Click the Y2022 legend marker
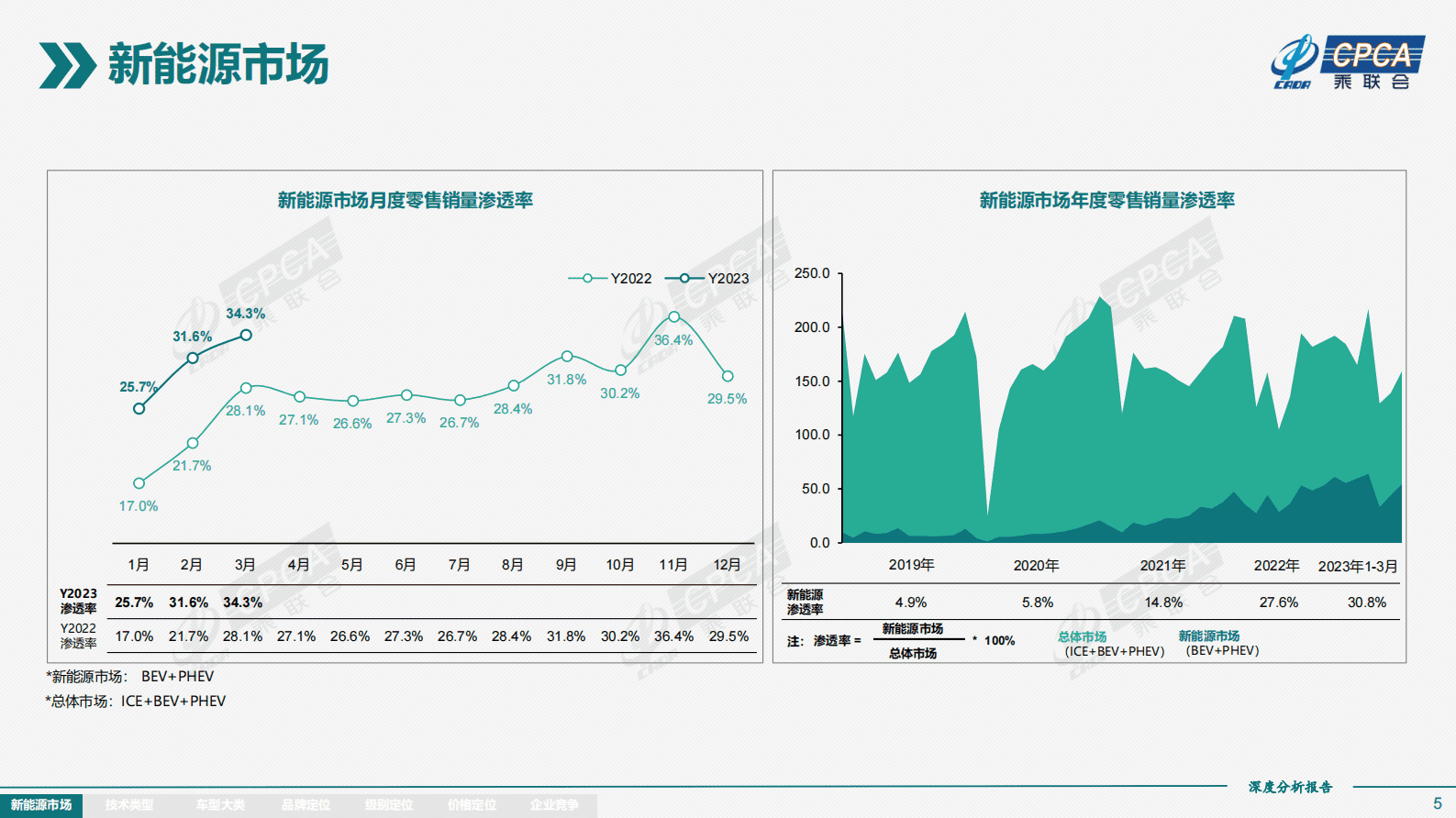 587,278
